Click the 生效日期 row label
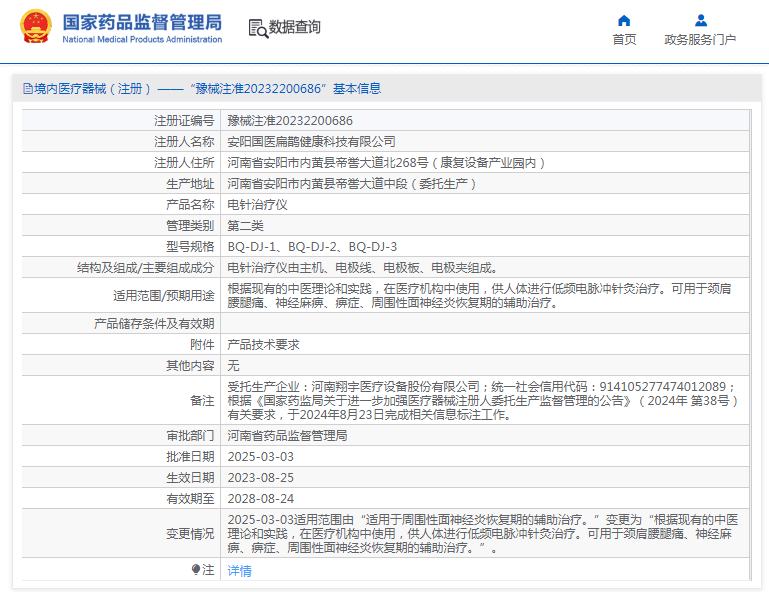769x592 pixels. click(x=190, y=478)
